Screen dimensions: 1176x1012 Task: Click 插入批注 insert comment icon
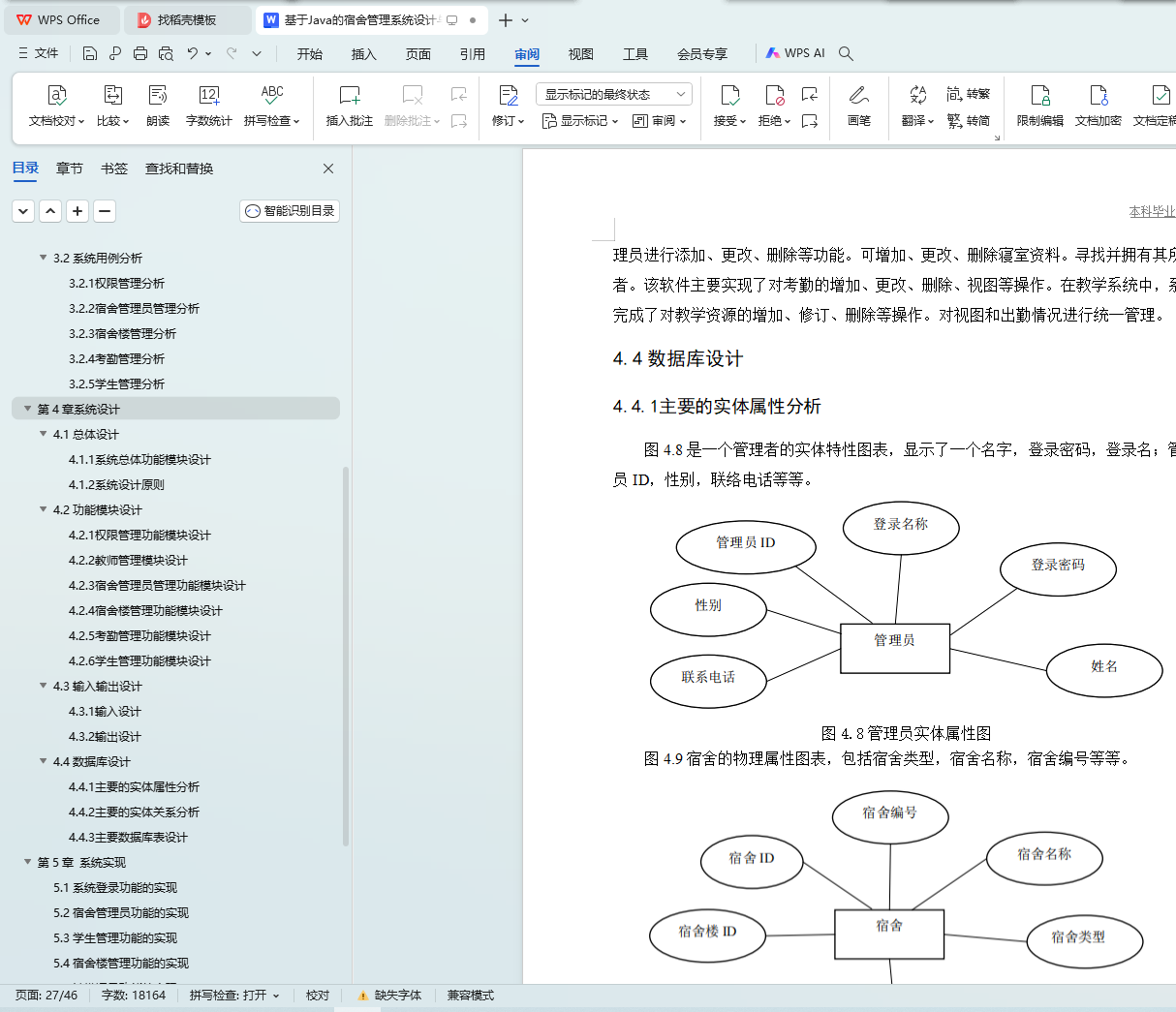pyautogui.click(x=350, y=95)
